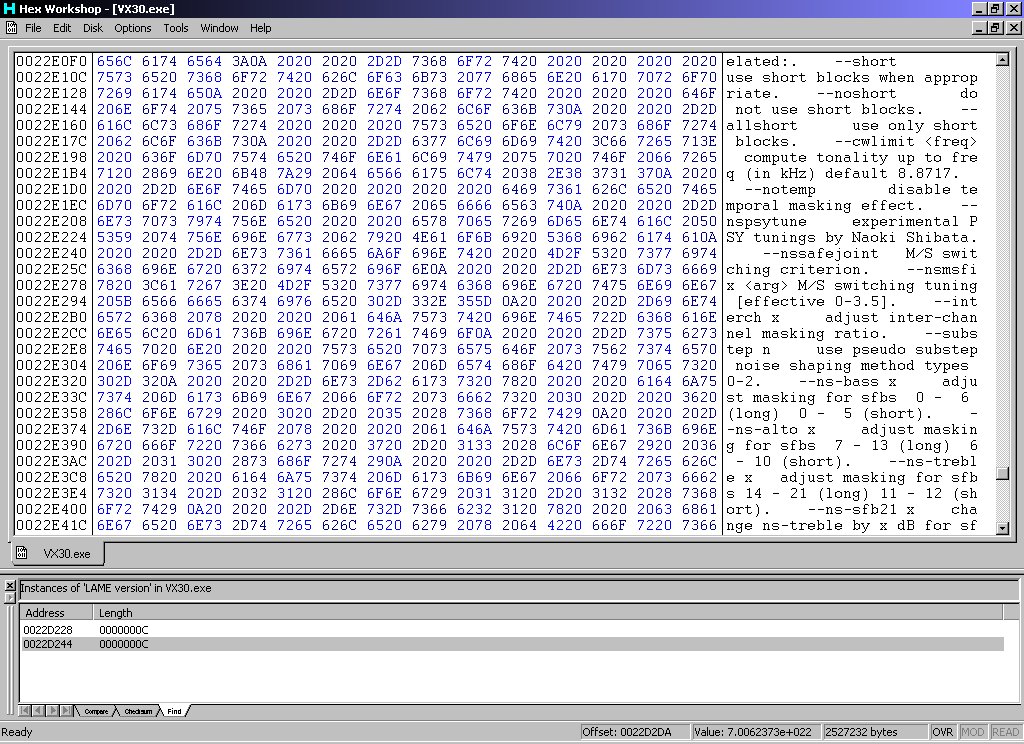Open the Edit menu
This screenshot has width=1024, height=744.
click(62, 28)
